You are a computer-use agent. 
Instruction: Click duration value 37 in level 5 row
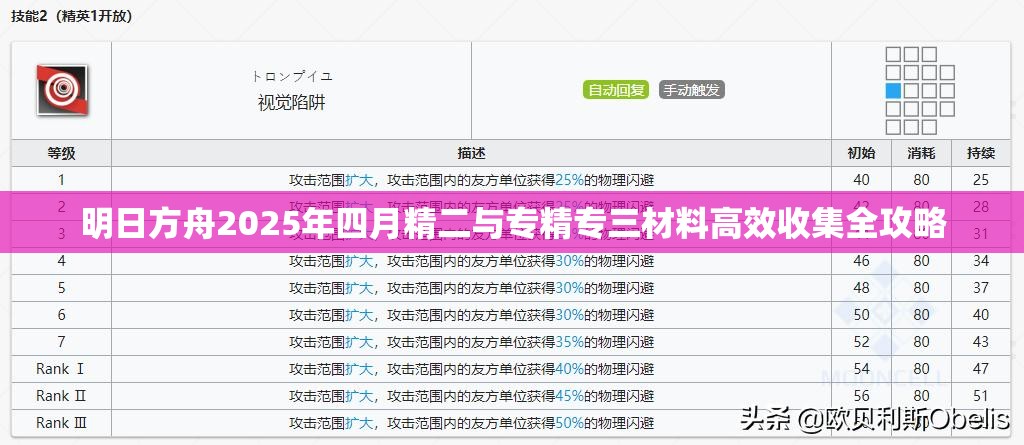pyautogui.click(x=981, y=288)
